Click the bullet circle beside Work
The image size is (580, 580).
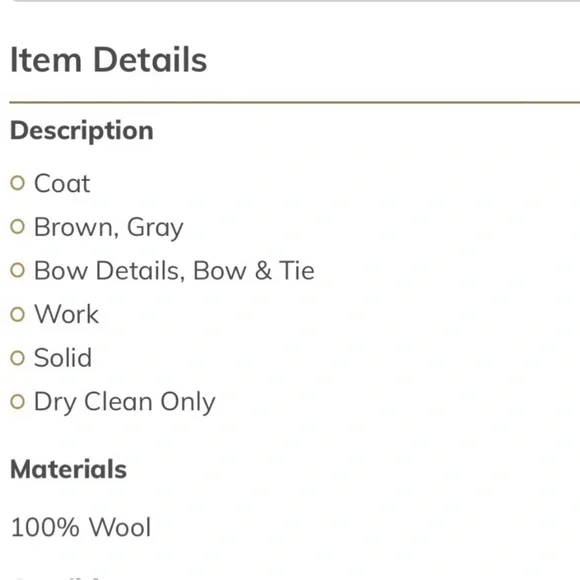(x=17, y=314)
